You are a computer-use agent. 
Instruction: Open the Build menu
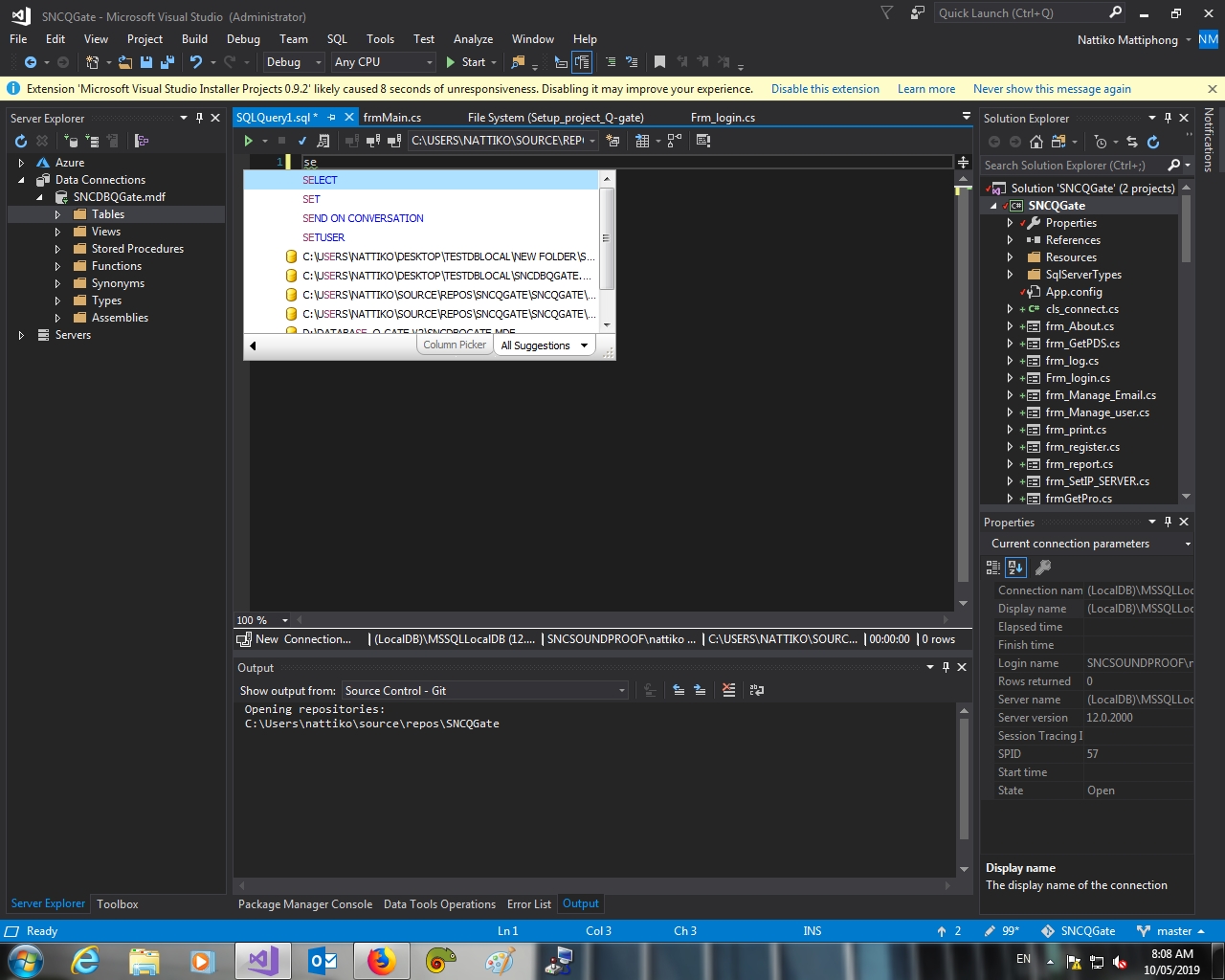coord(194,39)
